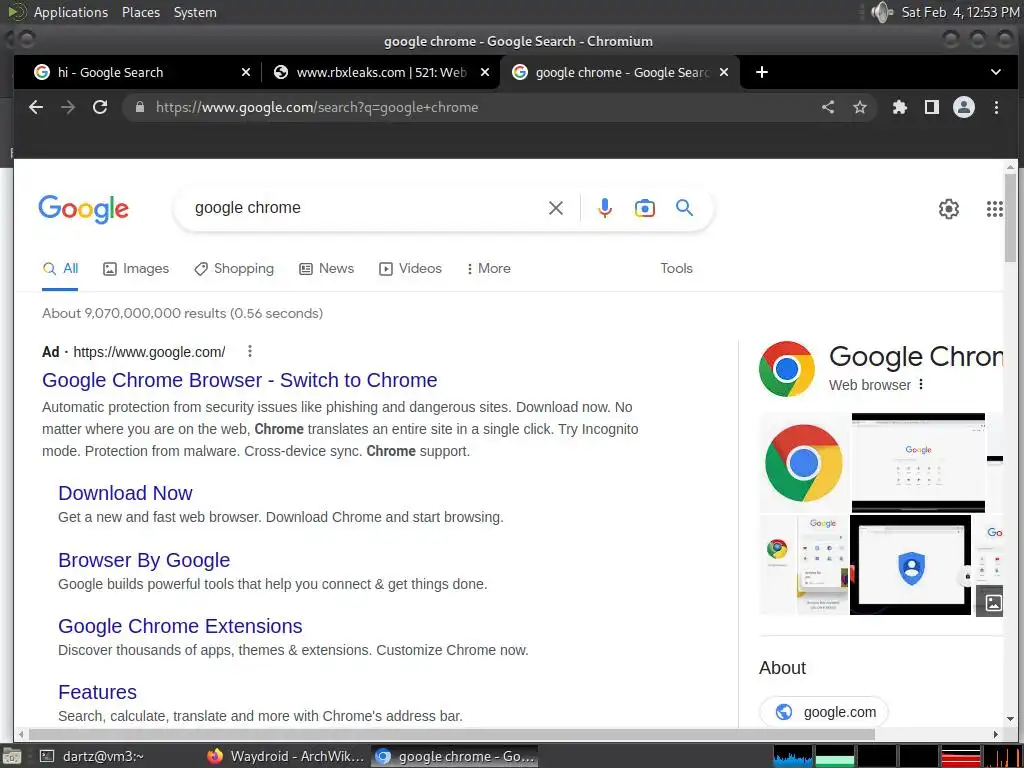Image resolution: width=1024 pixels, height=768 pixels.
Task: Clear the search box with the X icon
Action: [556, 208]
